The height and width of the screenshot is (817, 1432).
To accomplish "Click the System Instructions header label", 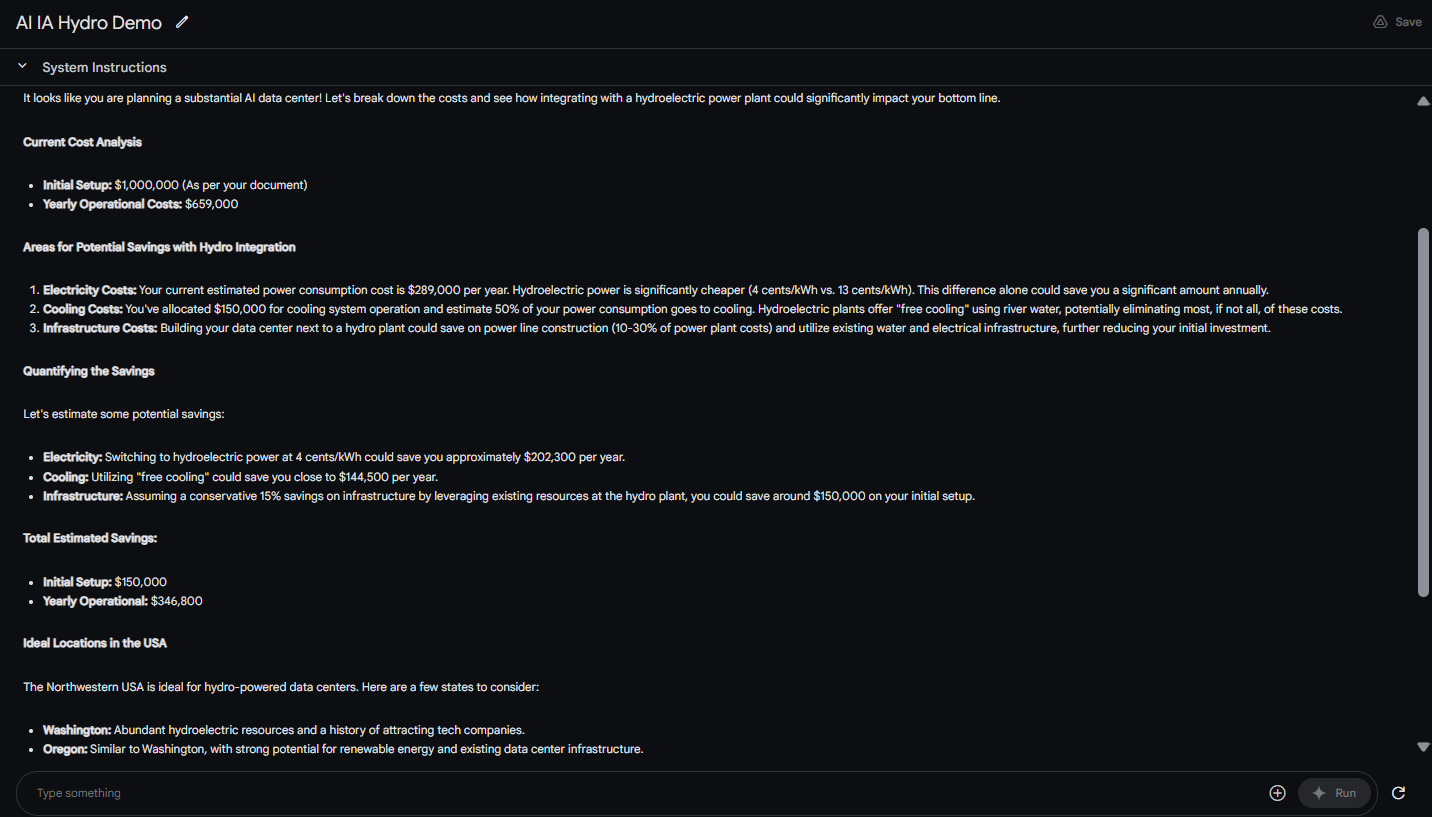I will 104,67.
